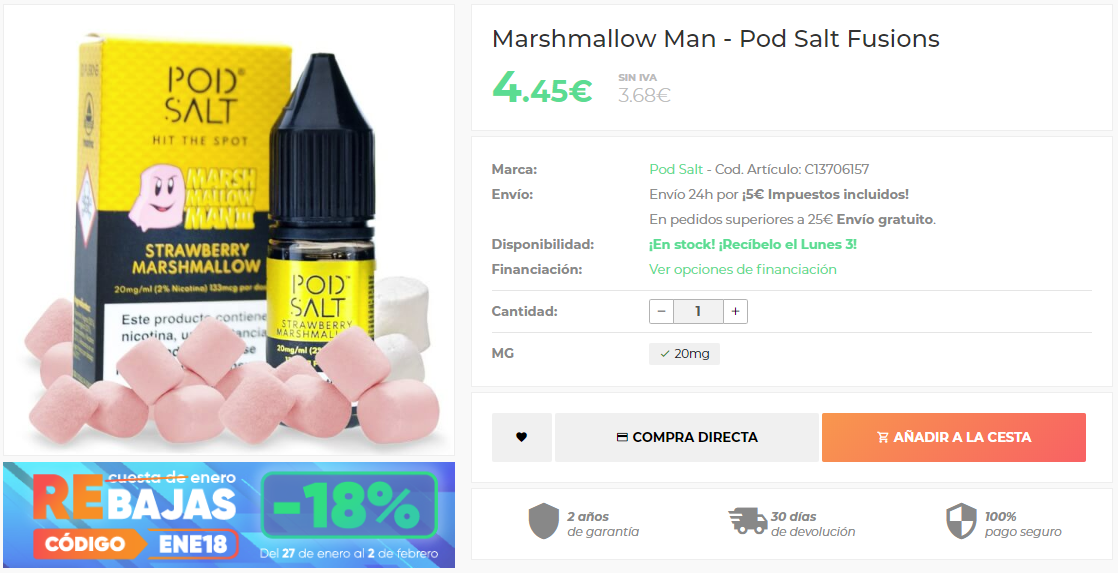This screenshot has width=1118, height=573.
Task: Click the COMPRA DIRECTA button
Action: [x=687, y=437]
